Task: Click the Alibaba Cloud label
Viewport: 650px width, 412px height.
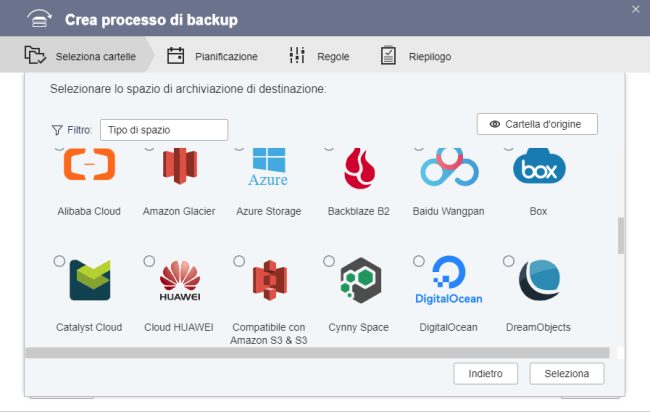Action: point(89,211)
